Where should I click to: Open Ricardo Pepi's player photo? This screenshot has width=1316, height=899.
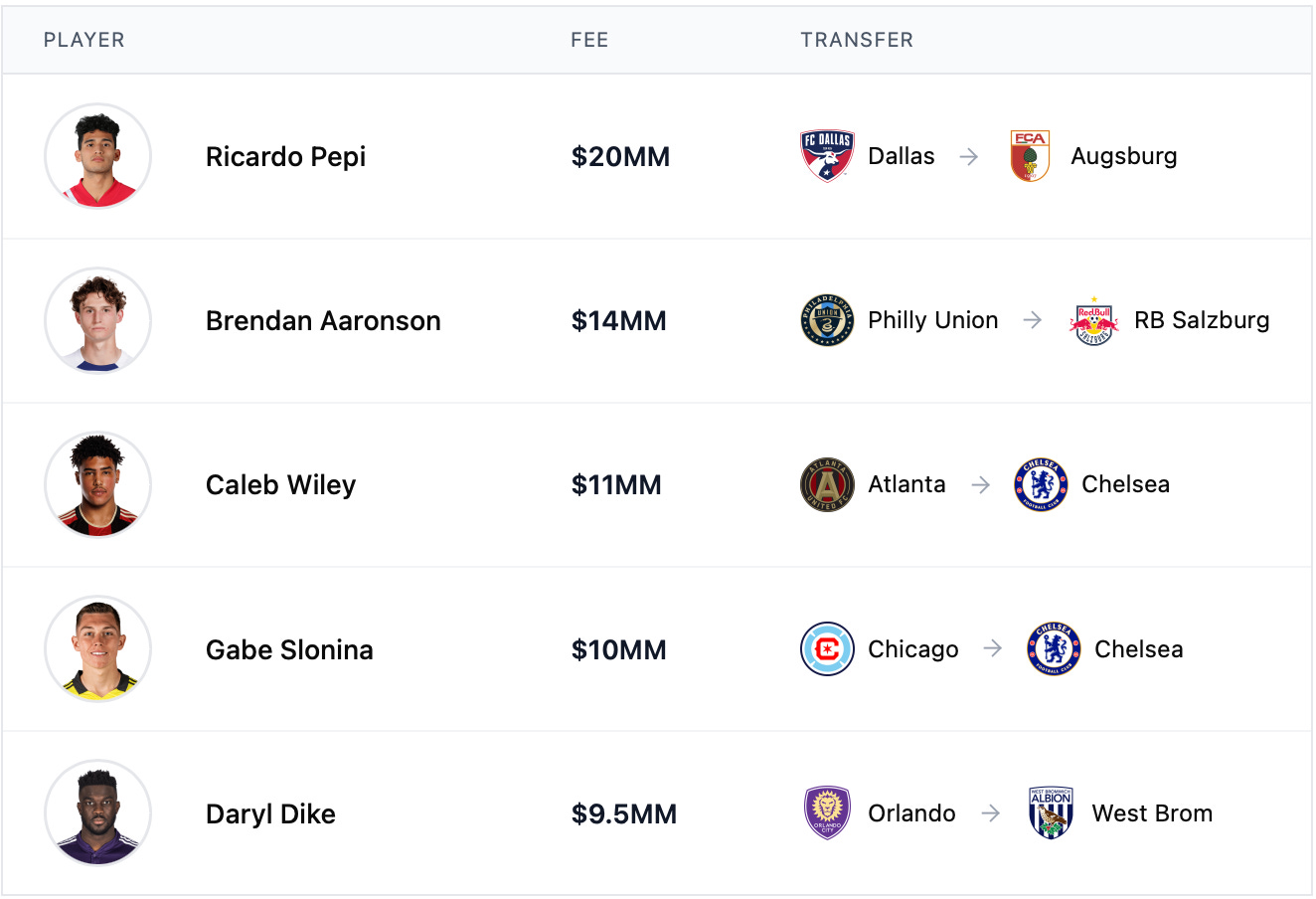click(x=97, y=156)
